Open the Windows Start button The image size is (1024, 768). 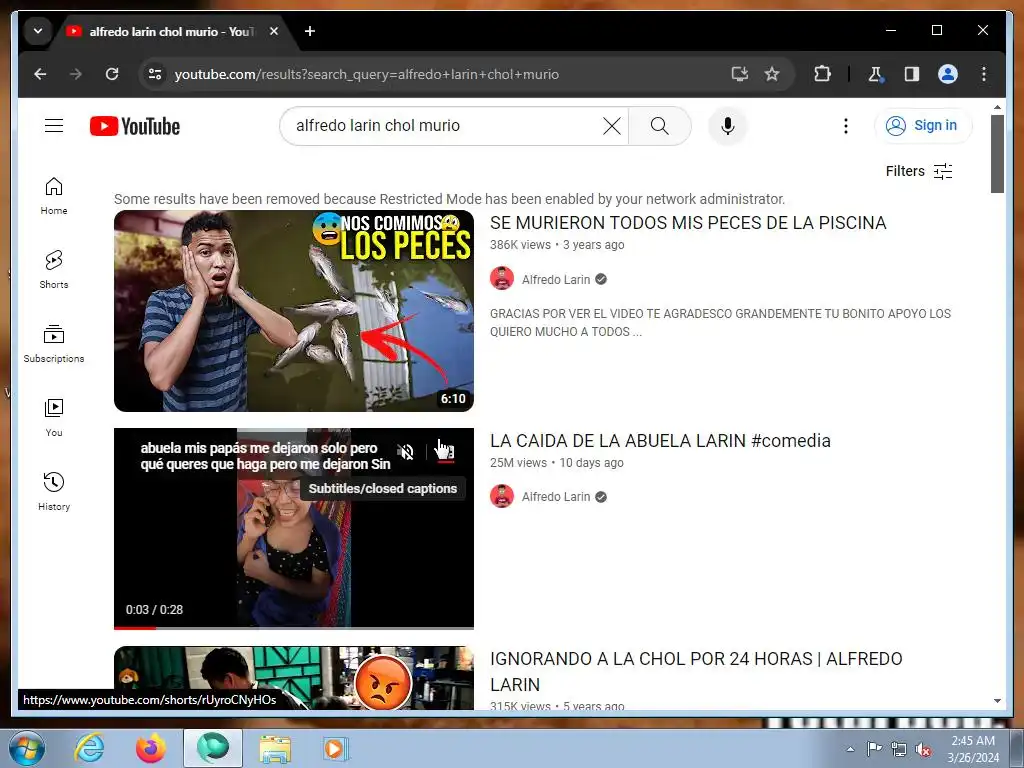[x=26, y=748]
